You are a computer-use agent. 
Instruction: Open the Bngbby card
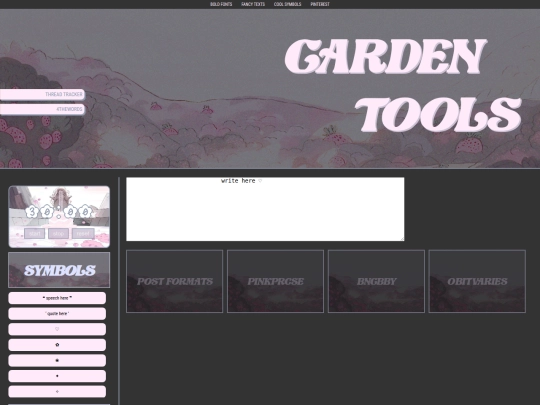[376, 281]
